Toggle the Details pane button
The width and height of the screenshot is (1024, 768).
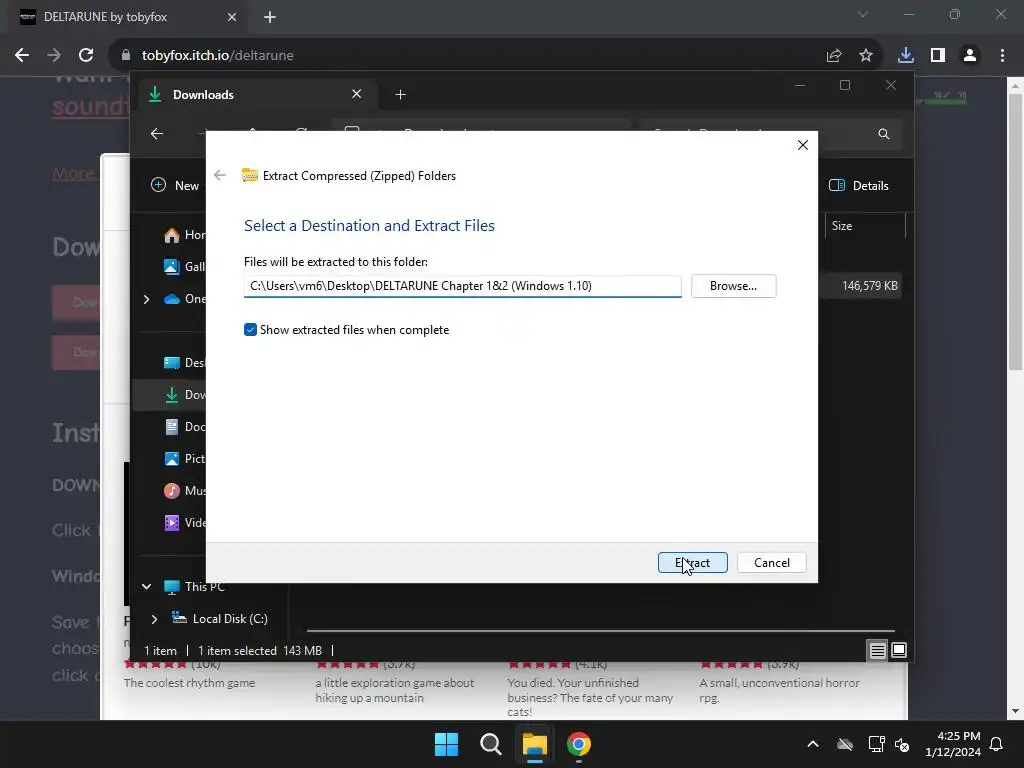click(x=858, y=185)
